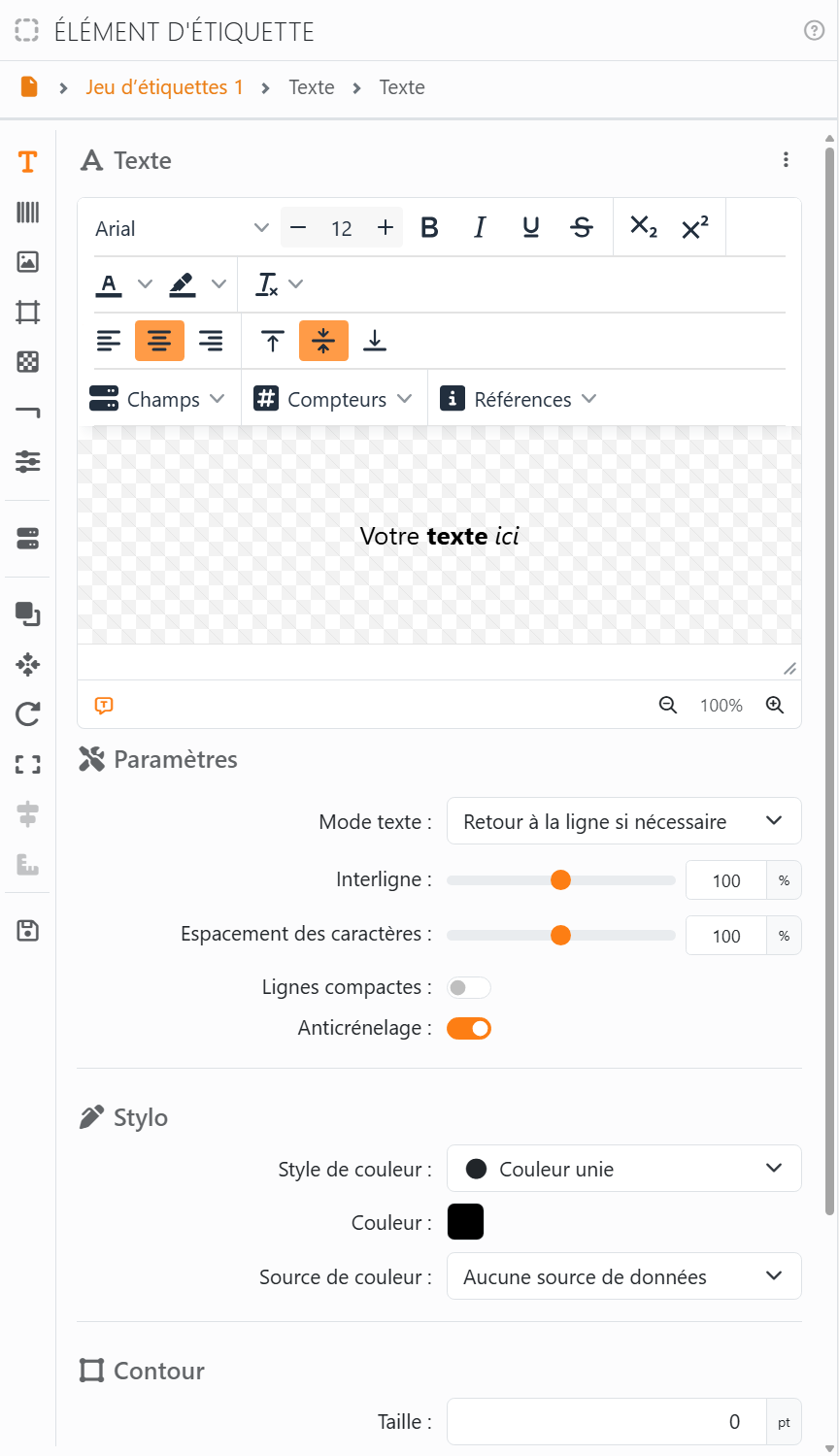The image size is (839, 1456).
Task: Open the Références menu
Action: pyautogui.click(x=519, y=399)
